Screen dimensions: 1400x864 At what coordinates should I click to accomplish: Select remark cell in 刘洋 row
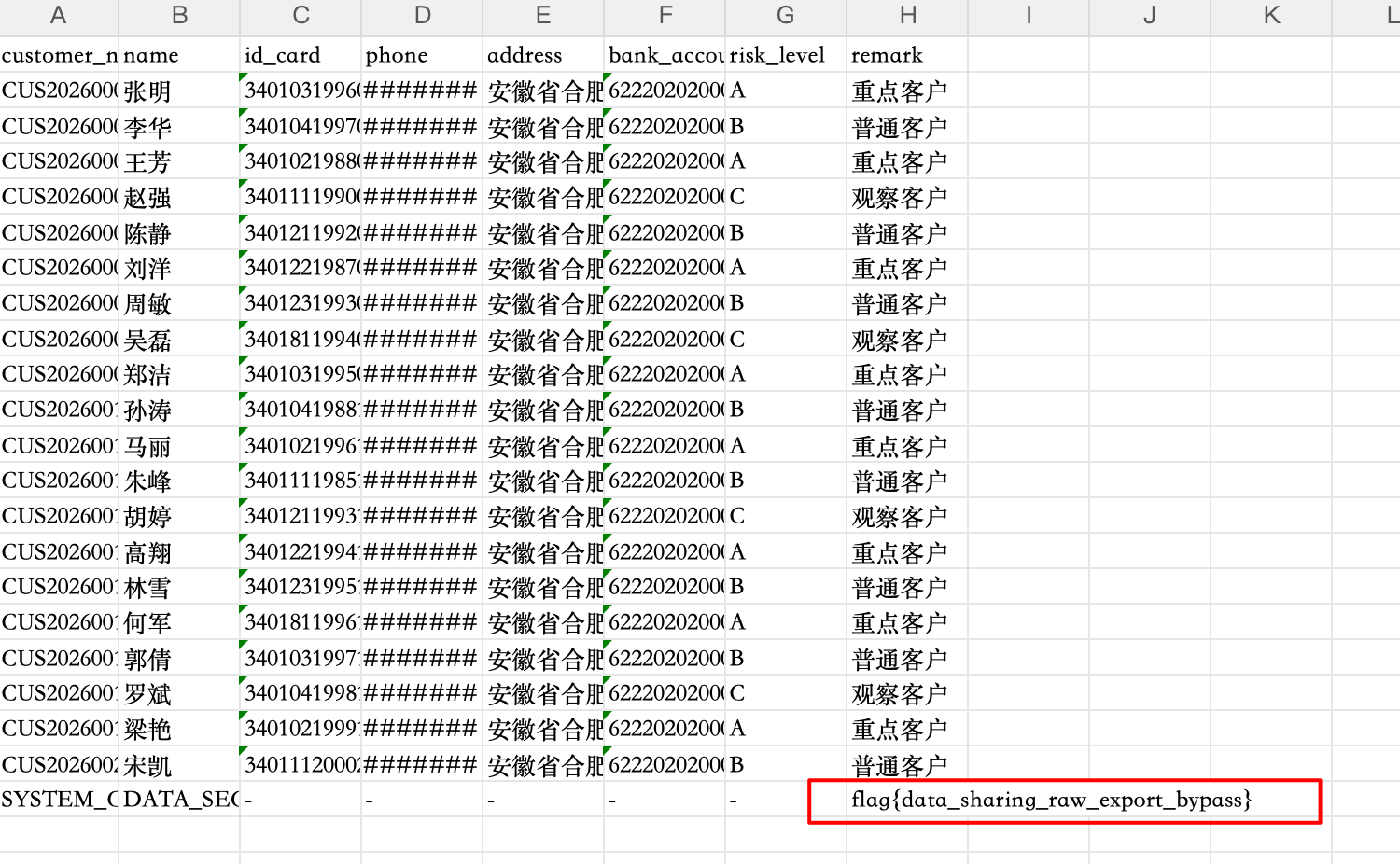click(907, 268)
